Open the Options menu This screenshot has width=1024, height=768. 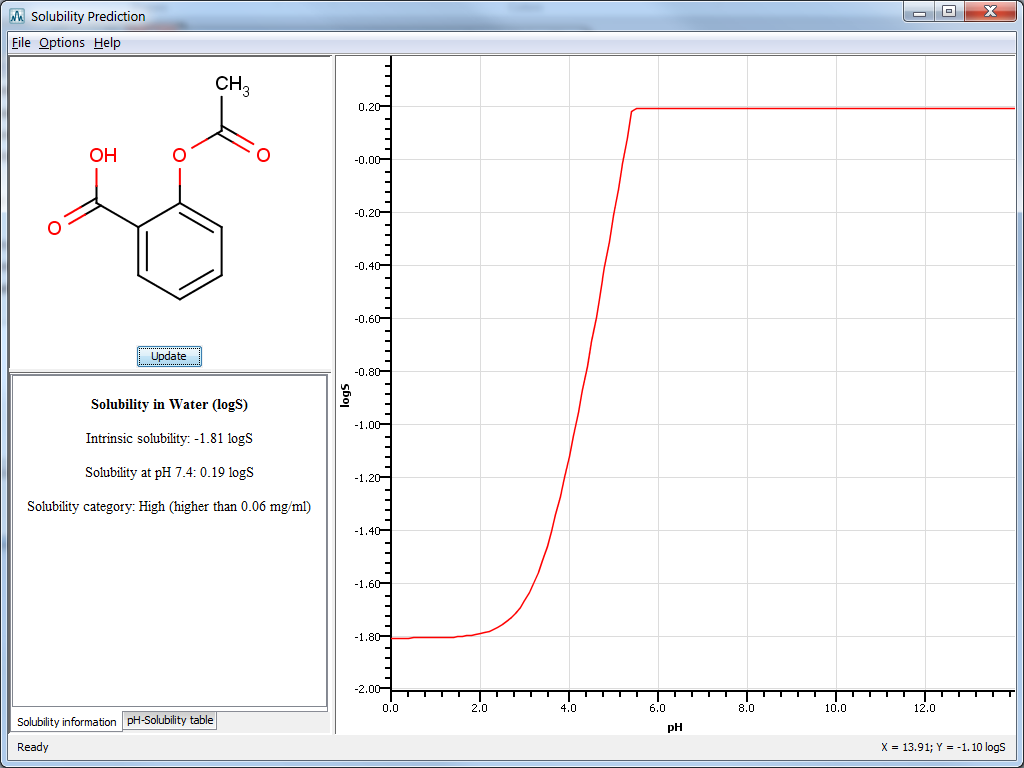(x=62, y=43)
